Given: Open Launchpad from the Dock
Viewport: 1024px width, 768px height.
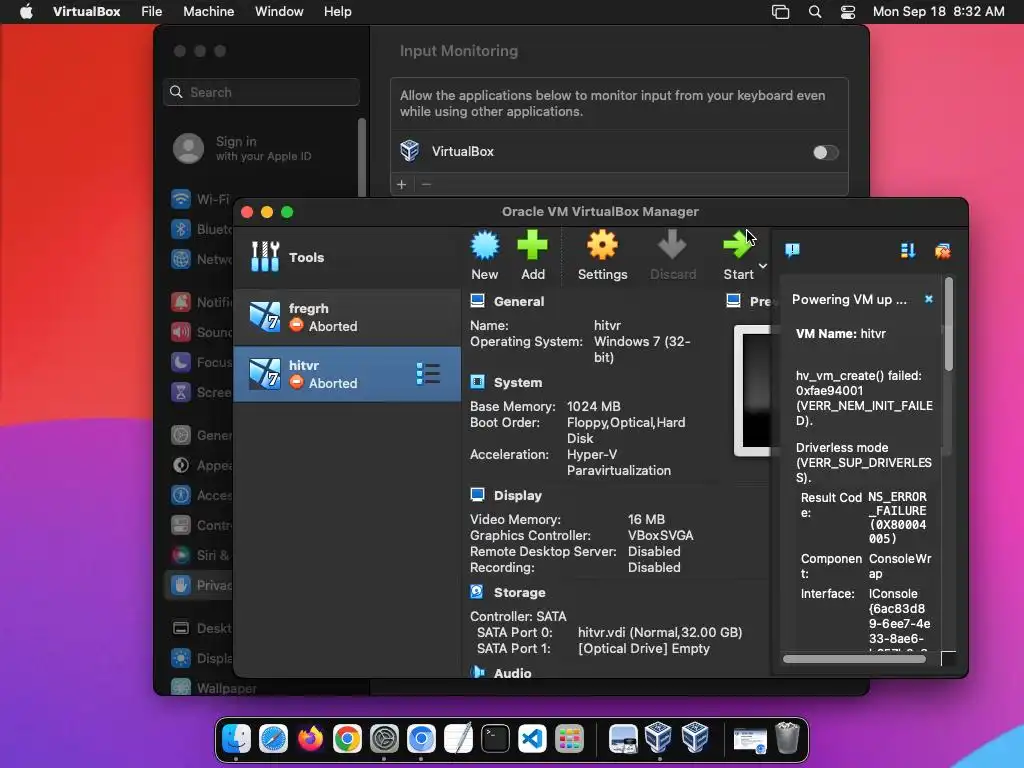Looking at the screenshot, I should pos(569,739).
